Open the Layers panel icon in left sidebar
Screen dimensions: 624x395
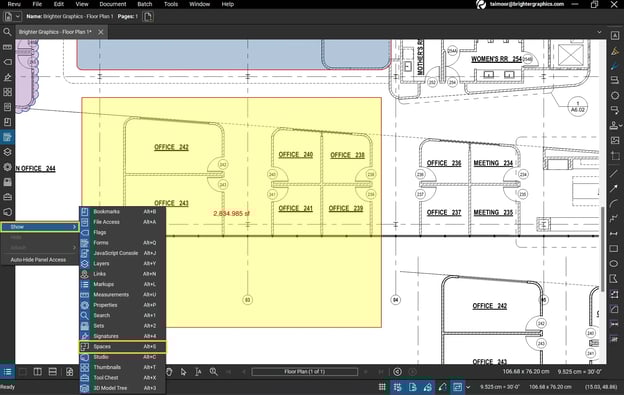[x=7, y=152]
